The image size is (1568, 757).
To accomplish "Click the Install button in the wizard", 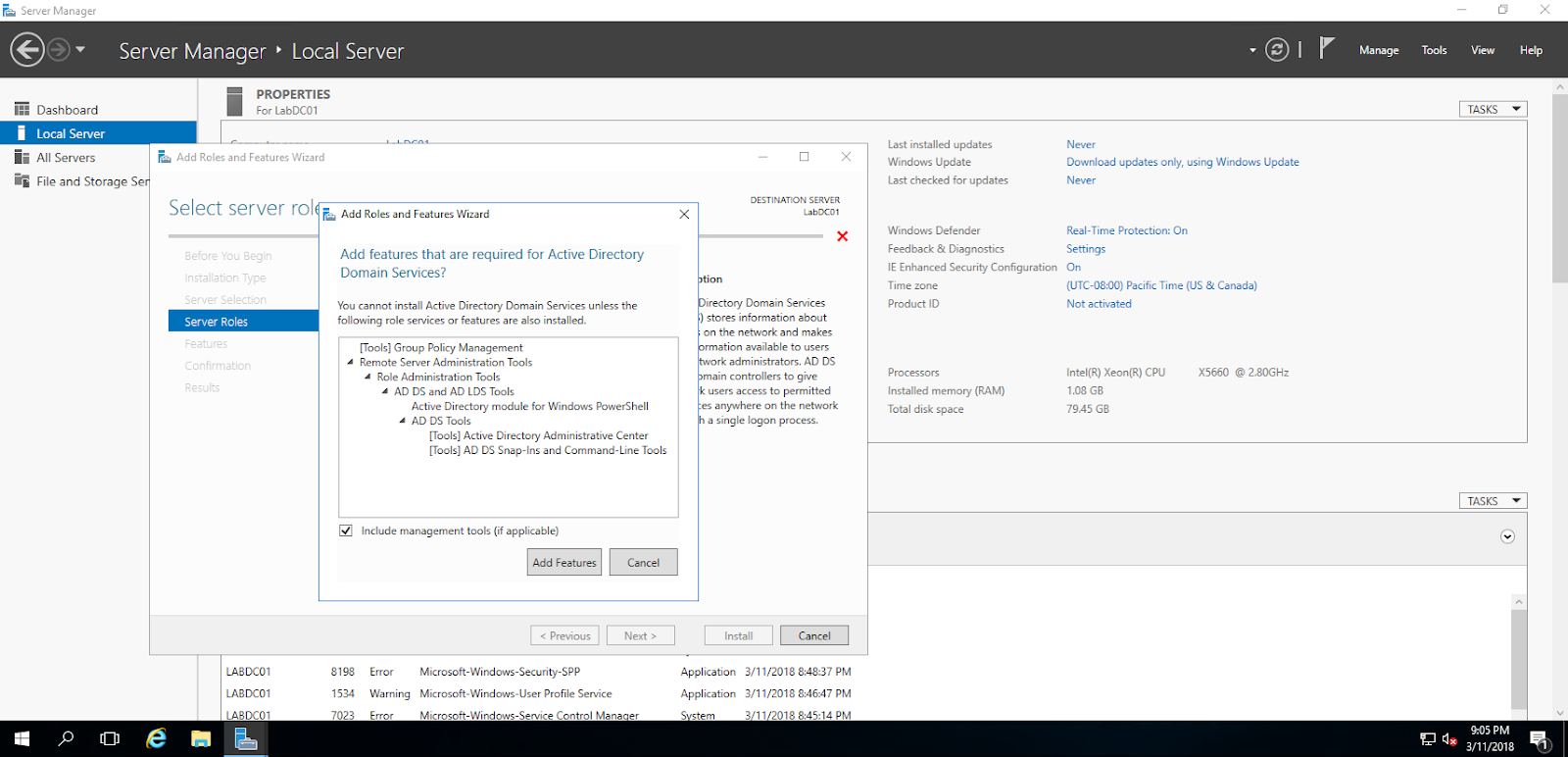I will pyautogui.click(x=738, y=635).
